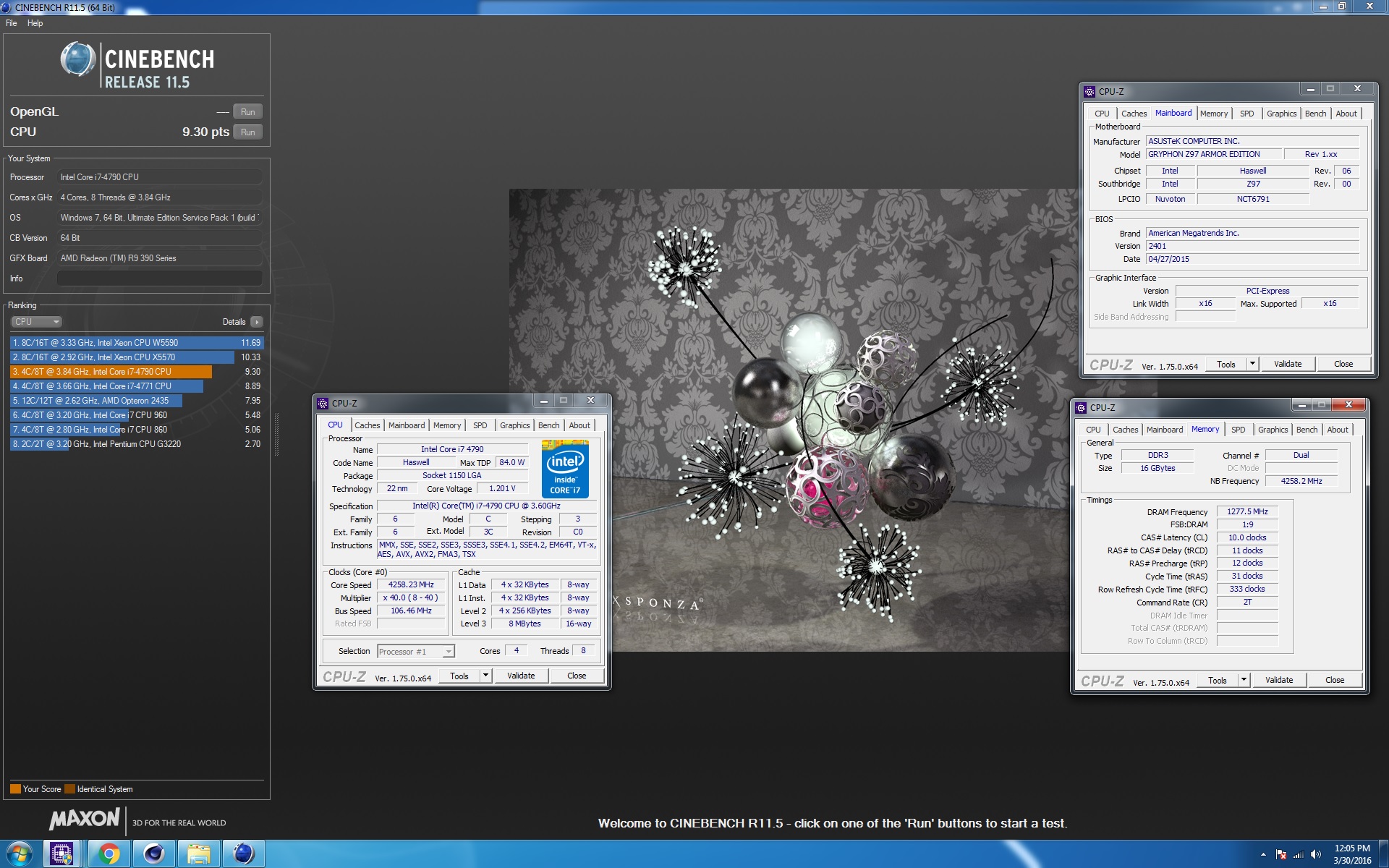Open Memory tab in CPU window

pyautogui.click(x=447, y=425)
